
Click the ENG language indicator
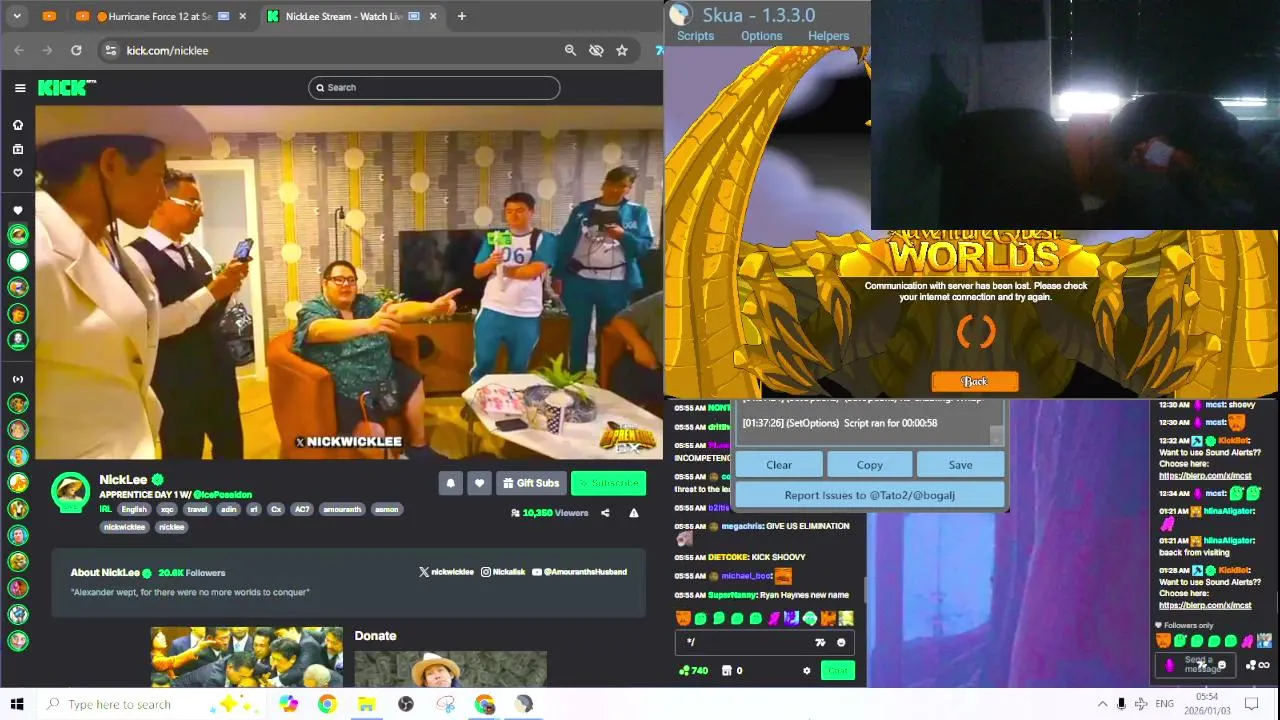tap(1164, 704)
